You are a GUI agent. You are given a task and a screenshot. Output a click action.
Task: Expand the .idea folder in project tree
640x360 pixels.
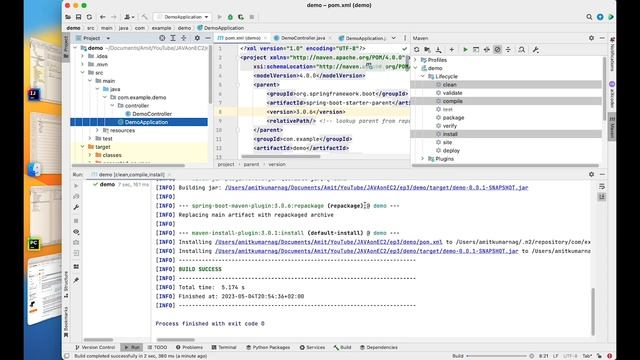tap(82, 56)
